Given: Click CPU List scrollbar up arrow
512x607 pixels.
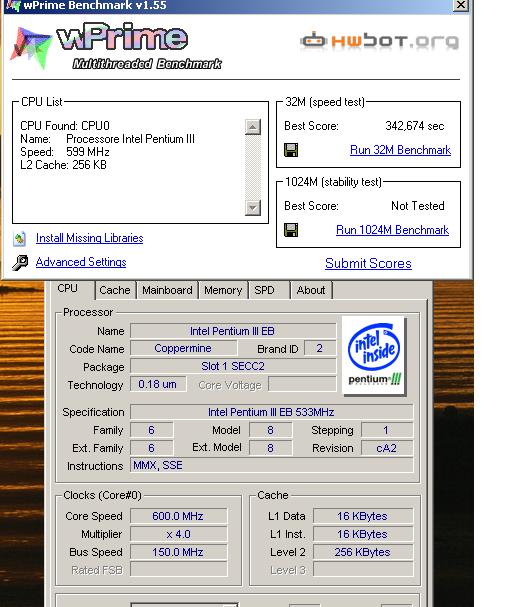Looking at the screenshot, I should coord(253,127).
